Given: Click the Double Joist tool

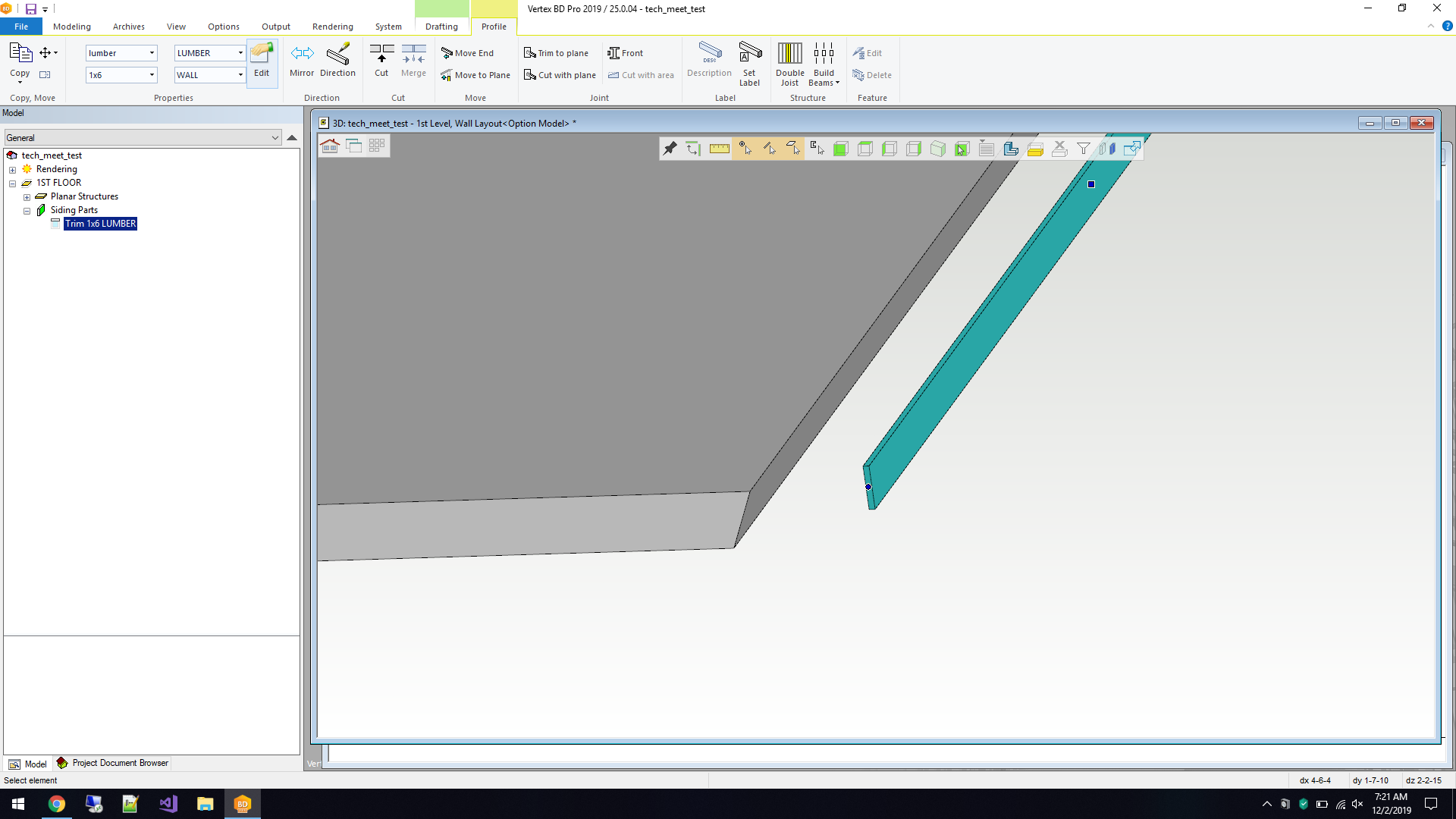Looking at the screenshot, I should coord(789,64).
